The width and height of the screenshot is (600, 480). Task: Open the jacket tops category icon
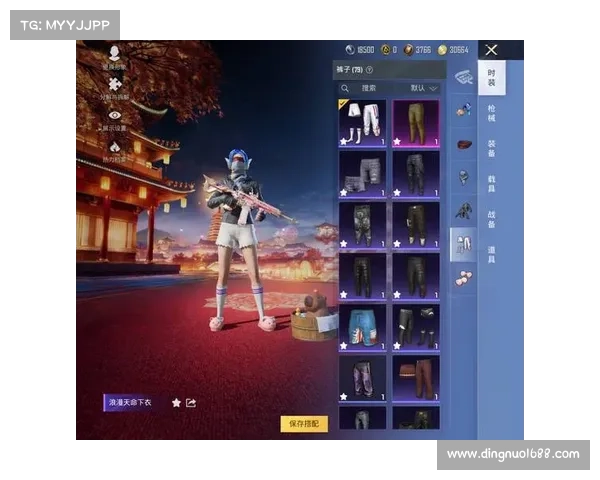(464, 211)
